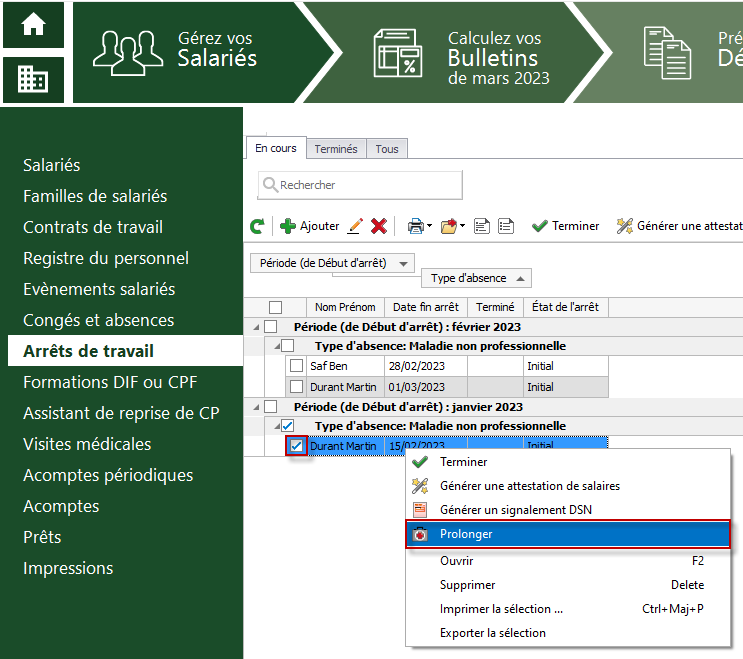Open Visites médicales in sidebar
The width and height of the screenshot is (743, 659).
87,444
